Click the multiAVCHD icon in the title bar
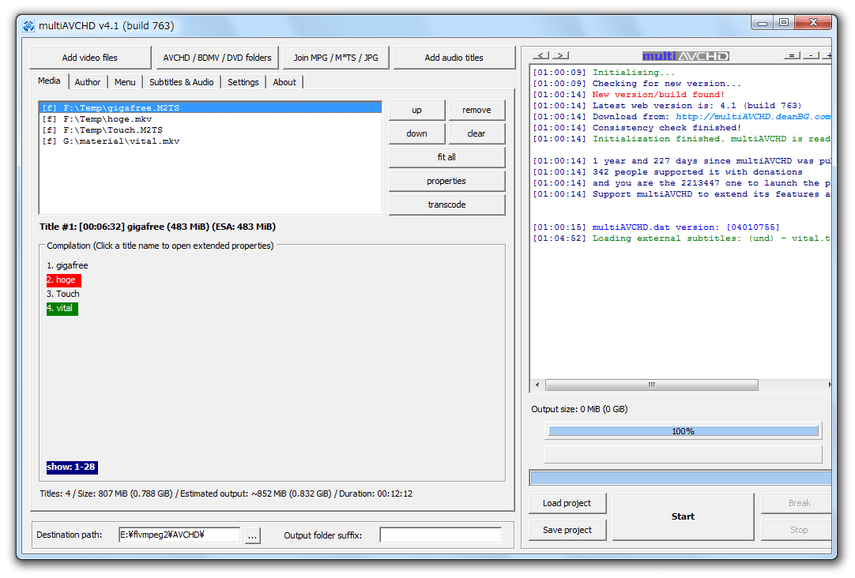Viewport: 855px width, 578px height. coord(29,26)
